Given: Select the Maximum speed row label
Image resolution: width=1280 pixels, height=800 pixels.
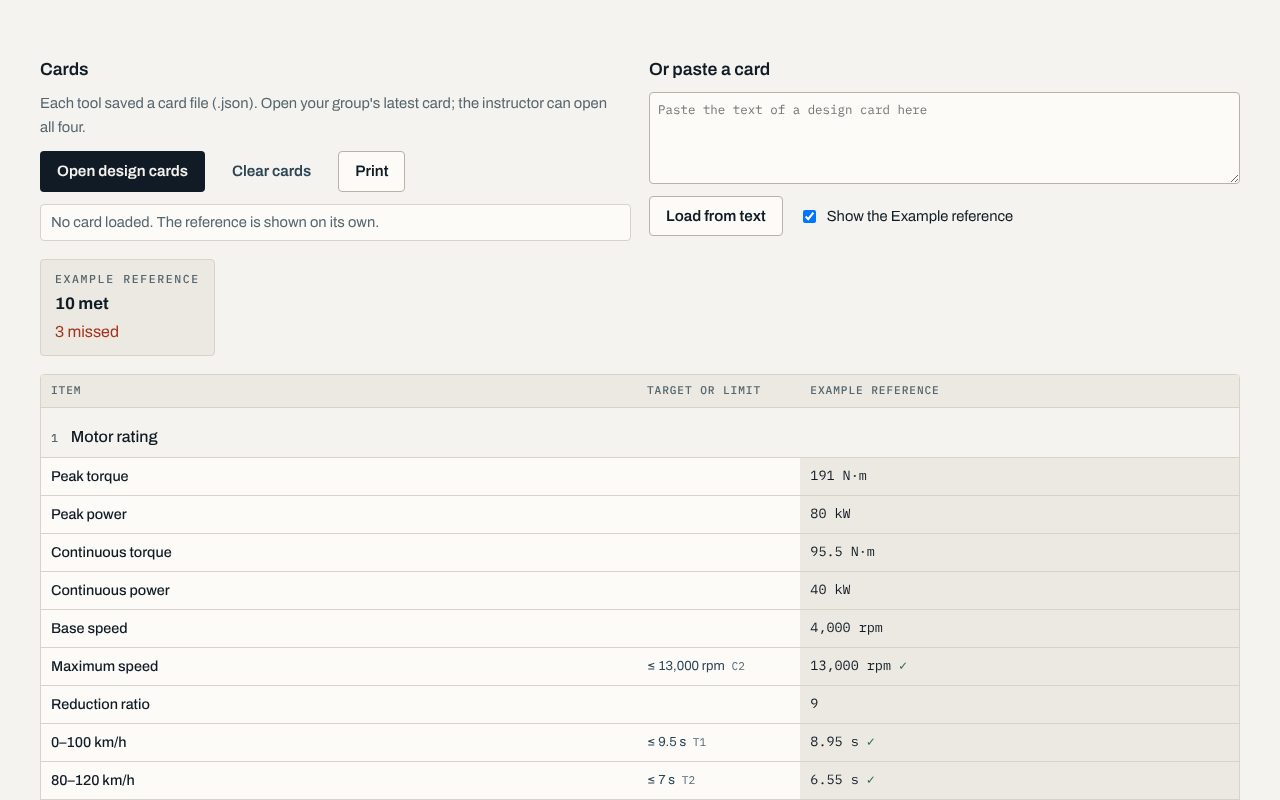Looking at the screenshot, I should pyautogui.click(x=105, y=666).
